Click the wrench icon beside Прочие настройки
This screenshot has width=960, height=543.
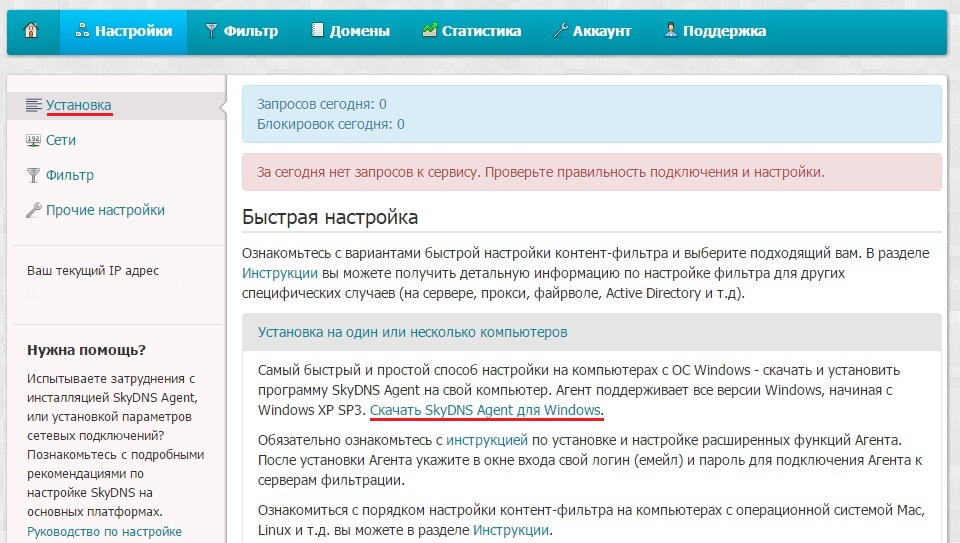coord(34,211)
